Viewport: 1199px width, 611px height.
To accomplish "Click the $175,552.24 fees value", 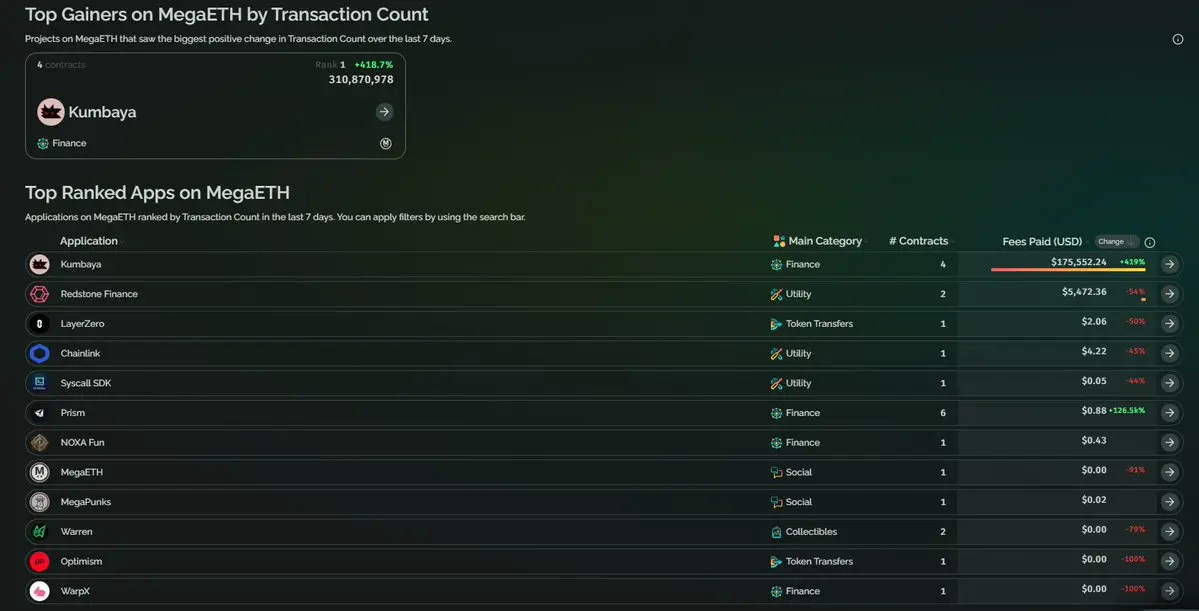I will pos(1079,262).
